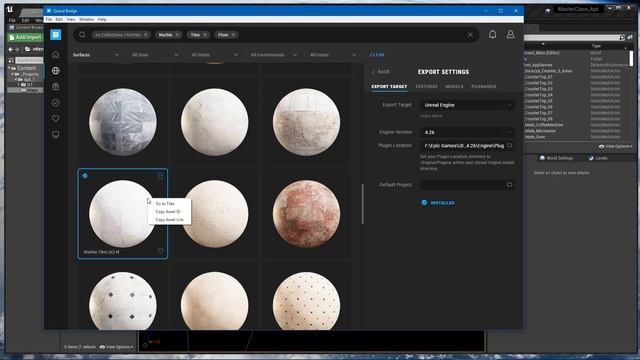Toggle selection checkmark on Marble Tiles card

click(85, 176)
